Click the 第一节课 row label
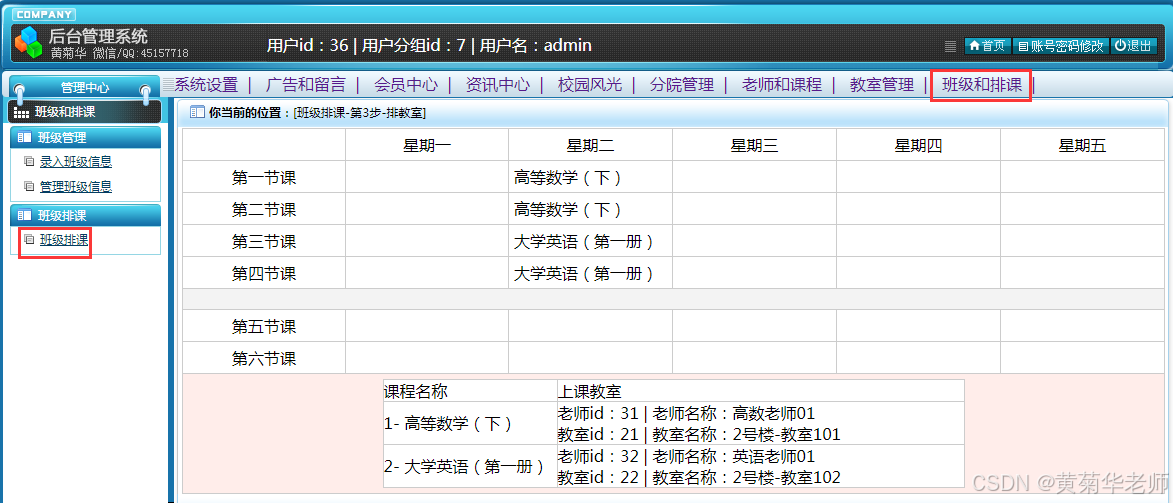Screen dimensions: 1173x503 point(264,177)
